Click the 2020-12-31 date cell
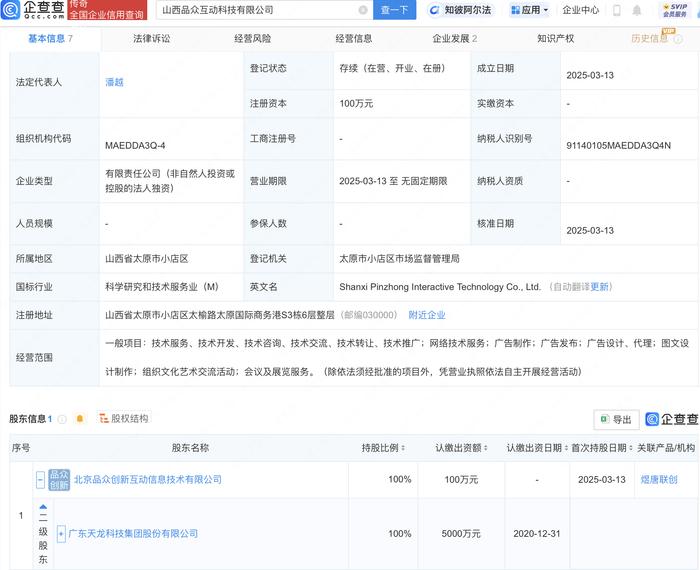Image resolution: width=700 pixels, height=570 pixels. point(537,533)
